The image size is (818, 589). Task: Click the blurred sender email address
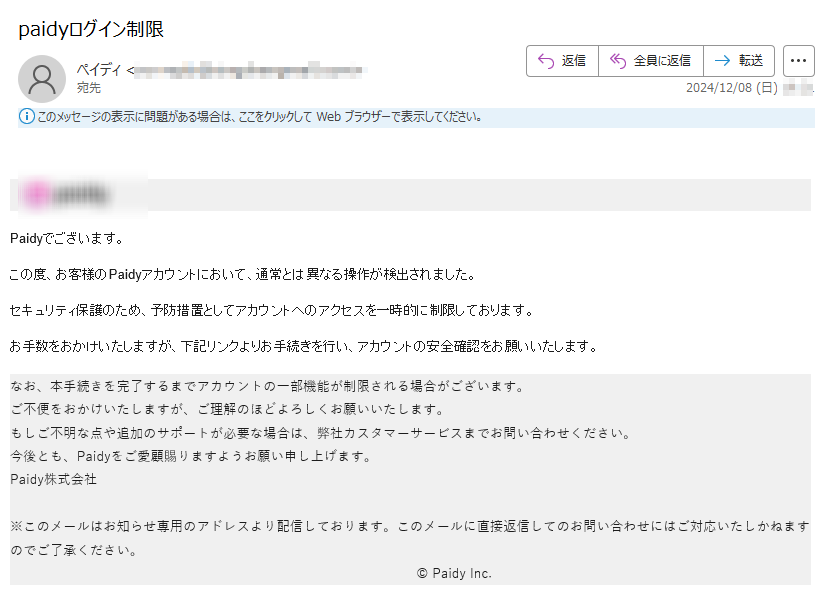click(248, 69)
